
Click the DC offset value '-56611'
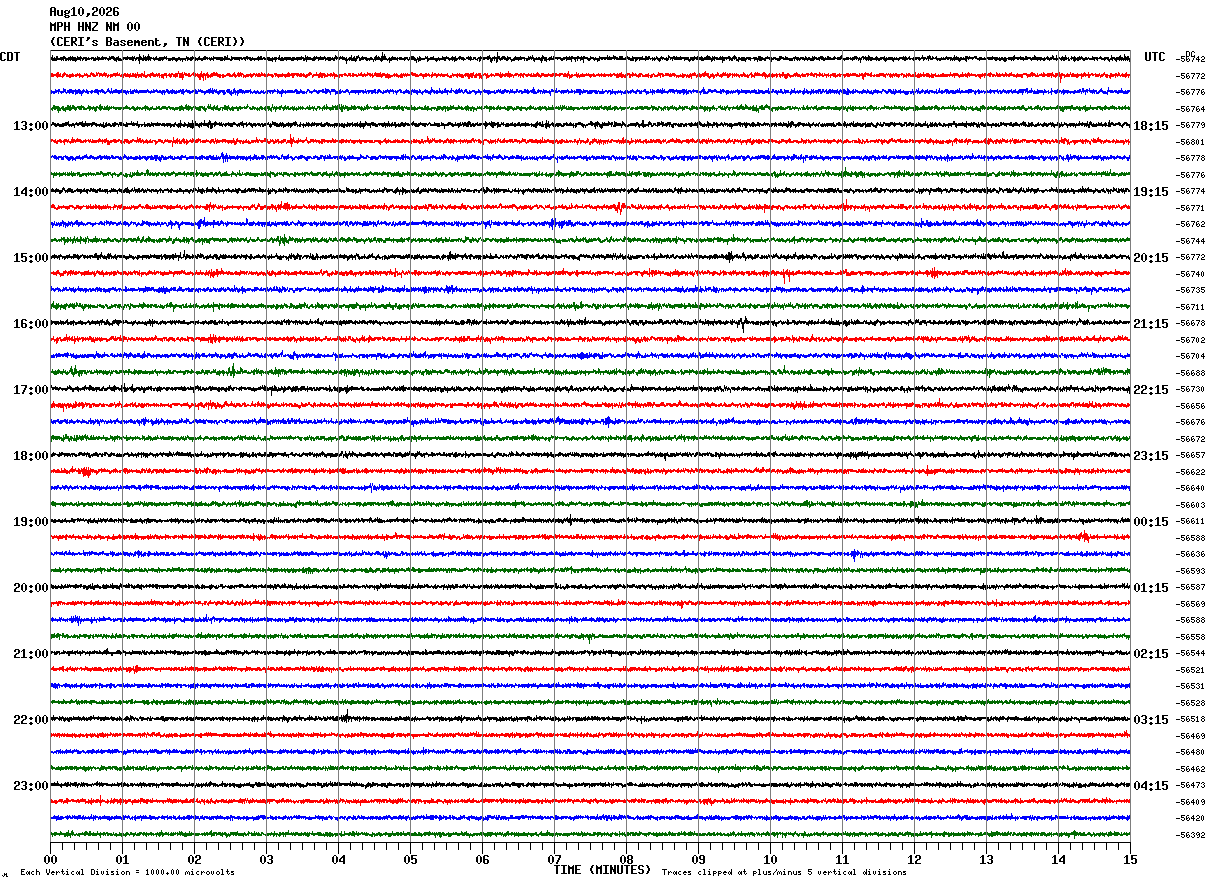click(1191, 522)
